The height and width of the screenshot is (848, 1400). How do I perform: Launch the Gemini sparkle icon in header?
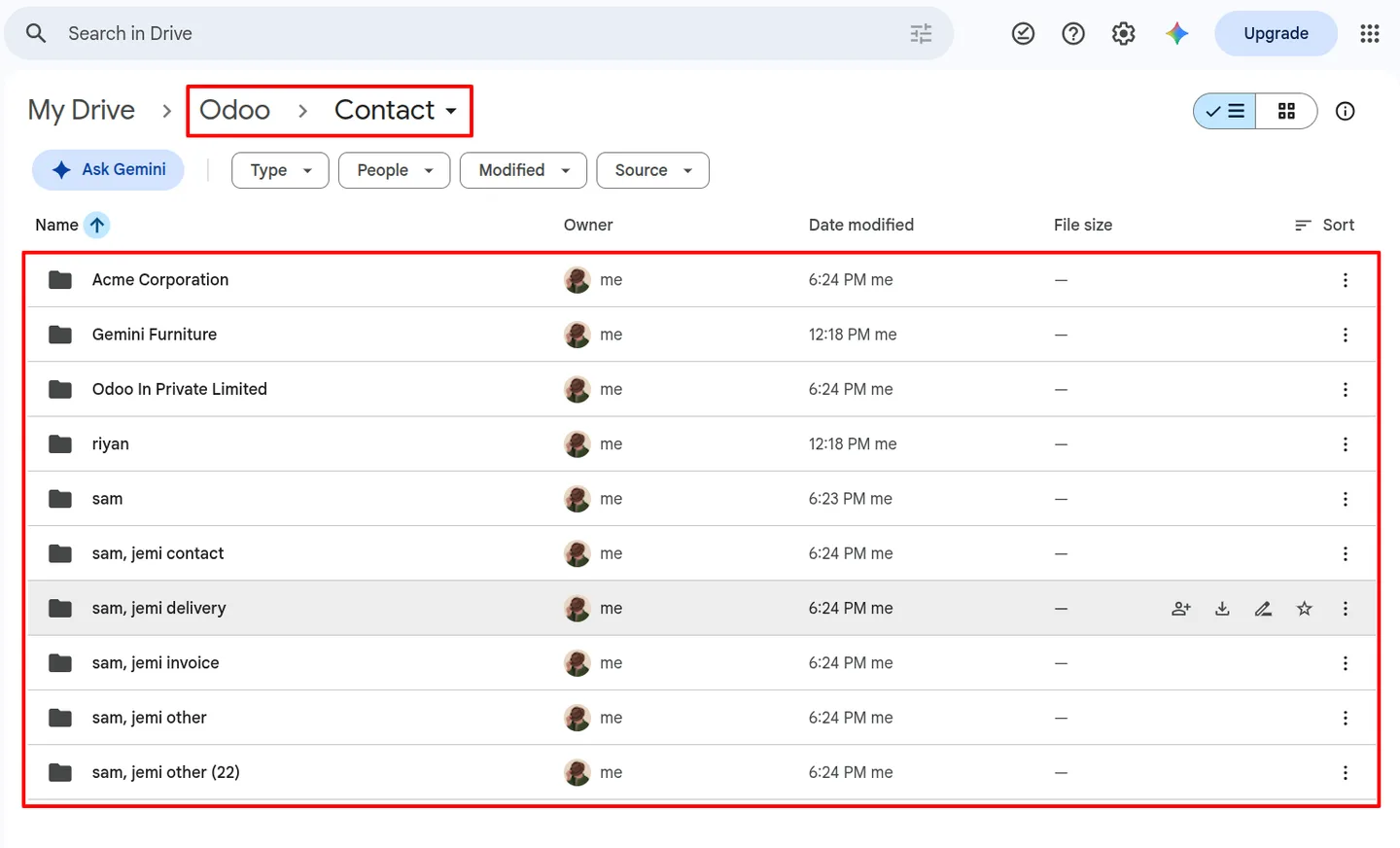1177,34
